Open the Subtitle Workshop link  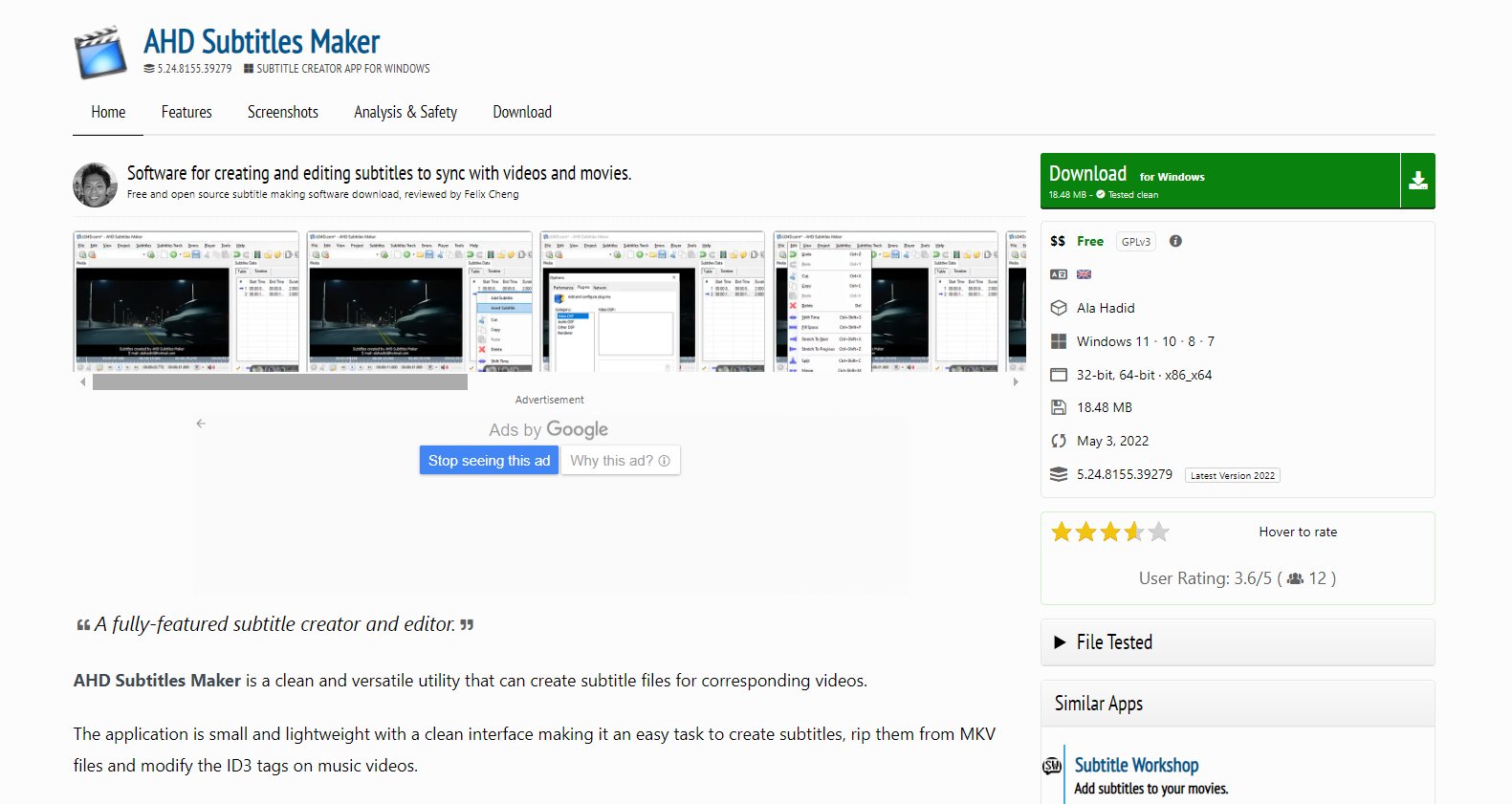point(1136,765)
